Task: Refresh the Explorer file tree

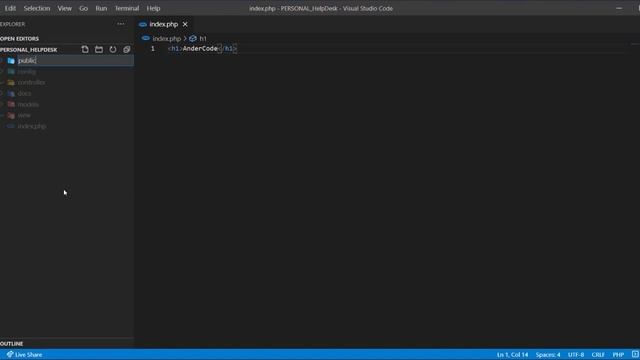Action: (113, 49)
